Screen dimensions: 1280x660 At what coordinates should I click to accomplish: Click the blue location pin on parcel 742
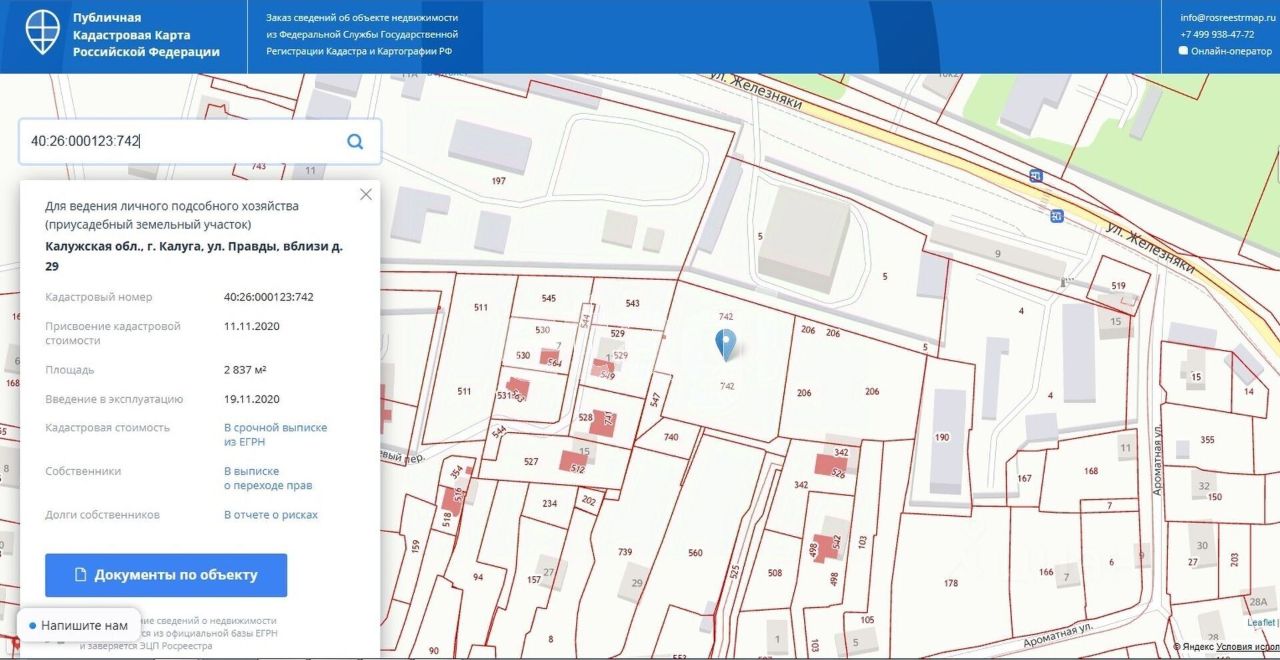(727, 343)
